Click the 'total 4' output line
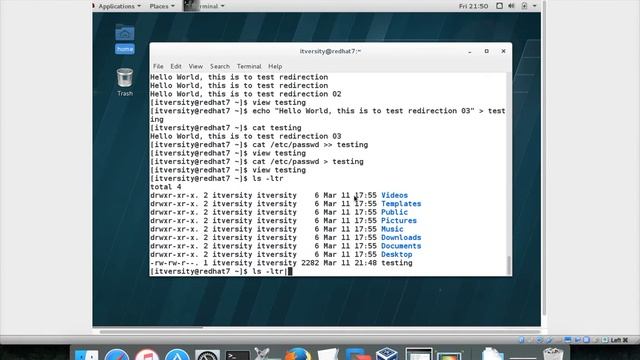This screenshot has width=640, height=360. click(x=166, y=187)
